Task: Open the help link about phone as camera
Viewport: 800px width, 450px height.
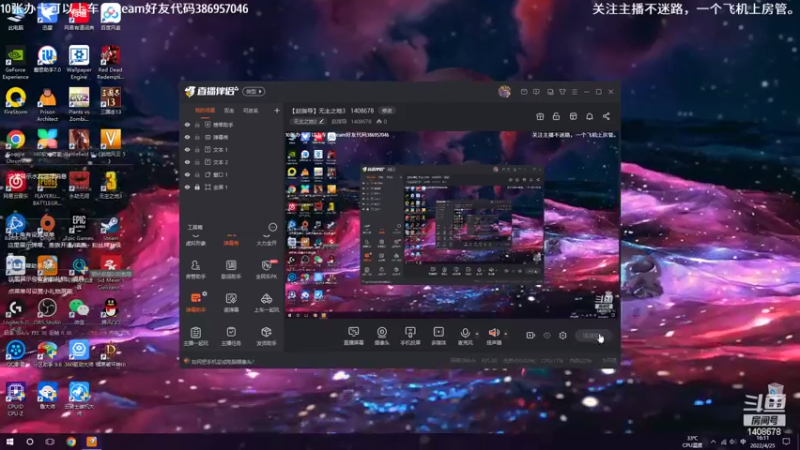Action: pos(221,362)
